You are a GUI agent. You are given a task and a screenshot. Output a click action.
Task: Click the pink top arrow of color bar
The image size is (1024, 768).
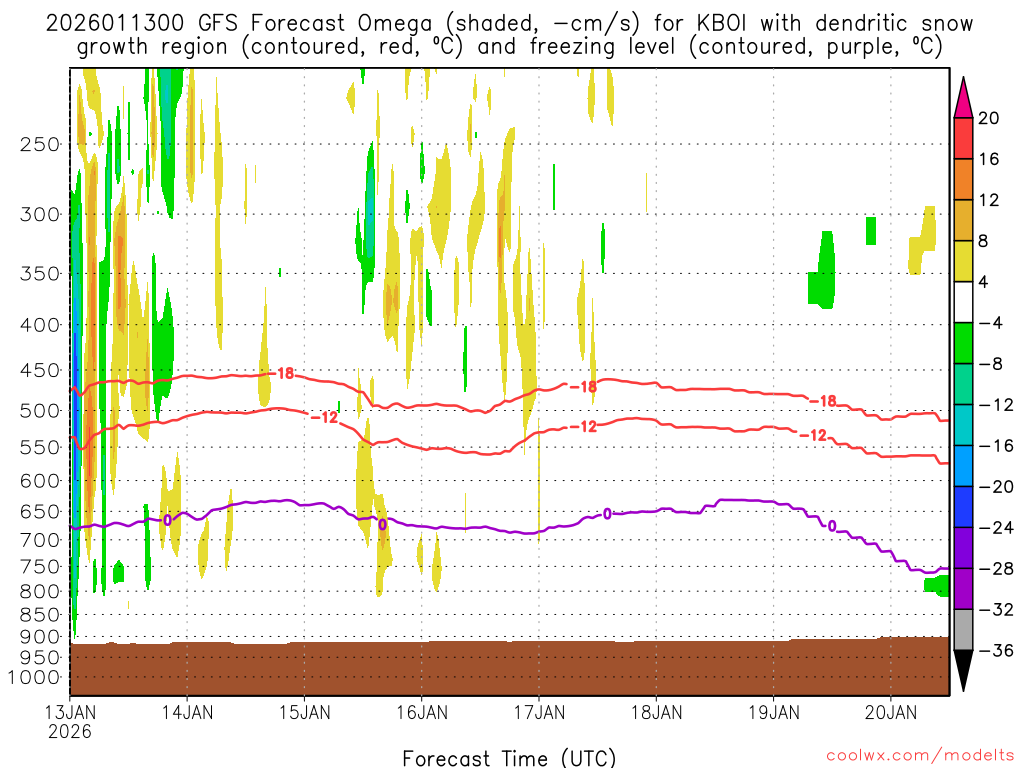[963, 97]
